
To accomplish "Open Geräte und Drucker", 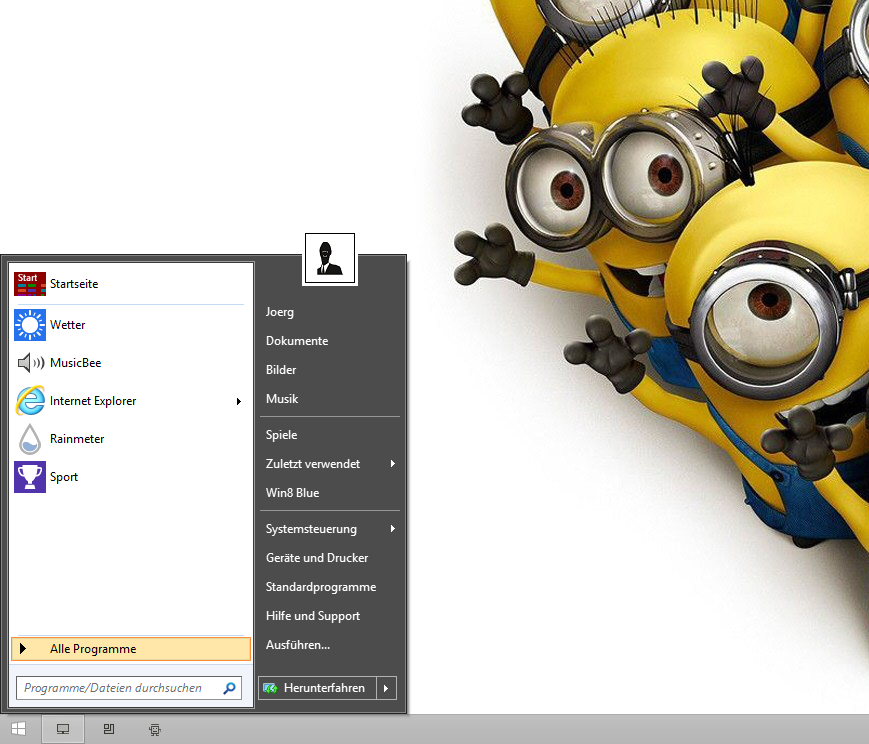I will [x=317, y=558].
